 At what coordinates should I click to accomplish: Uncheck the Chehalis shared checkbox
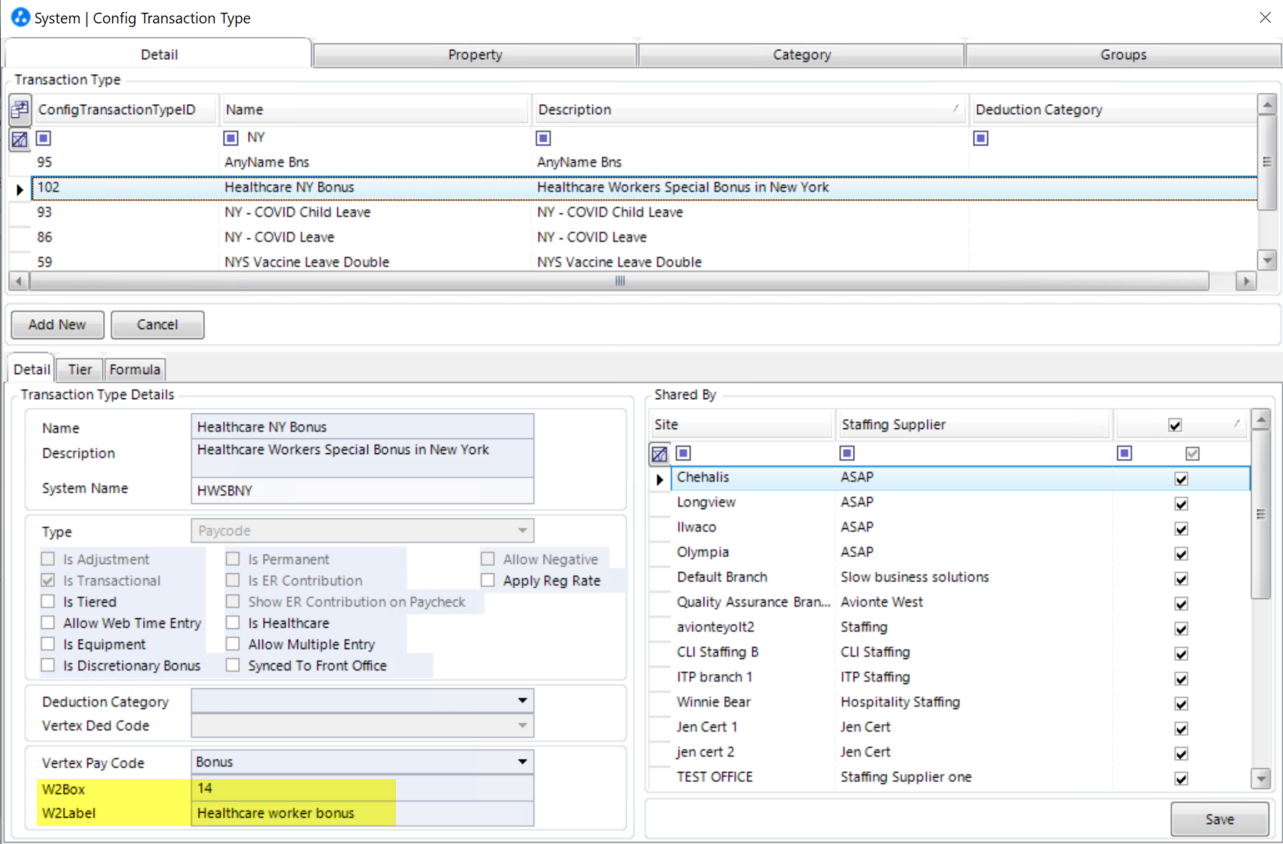tap(1181, 479)
